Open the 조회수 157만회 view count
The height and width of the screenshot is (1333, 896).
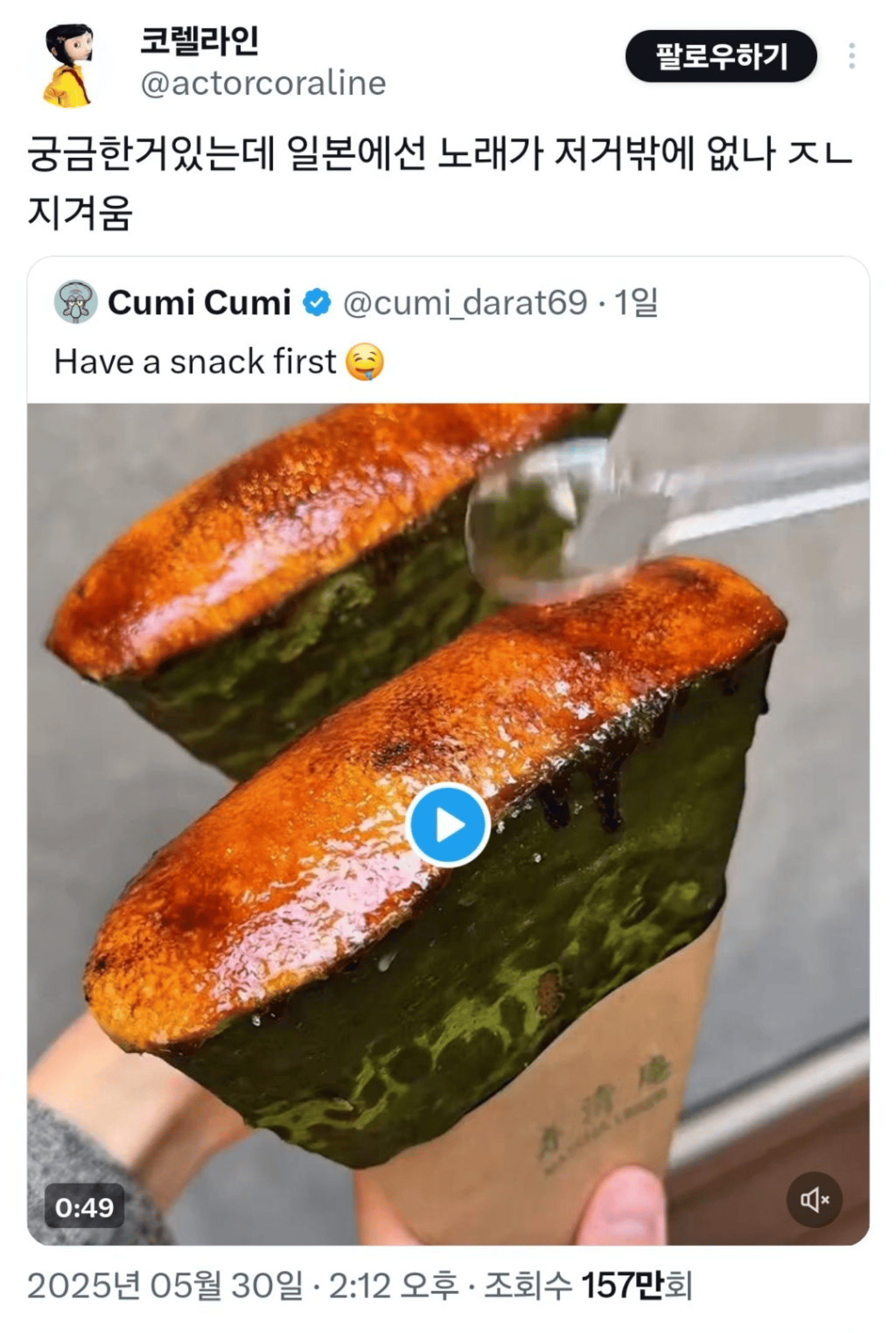click(x=588, y=1286)
